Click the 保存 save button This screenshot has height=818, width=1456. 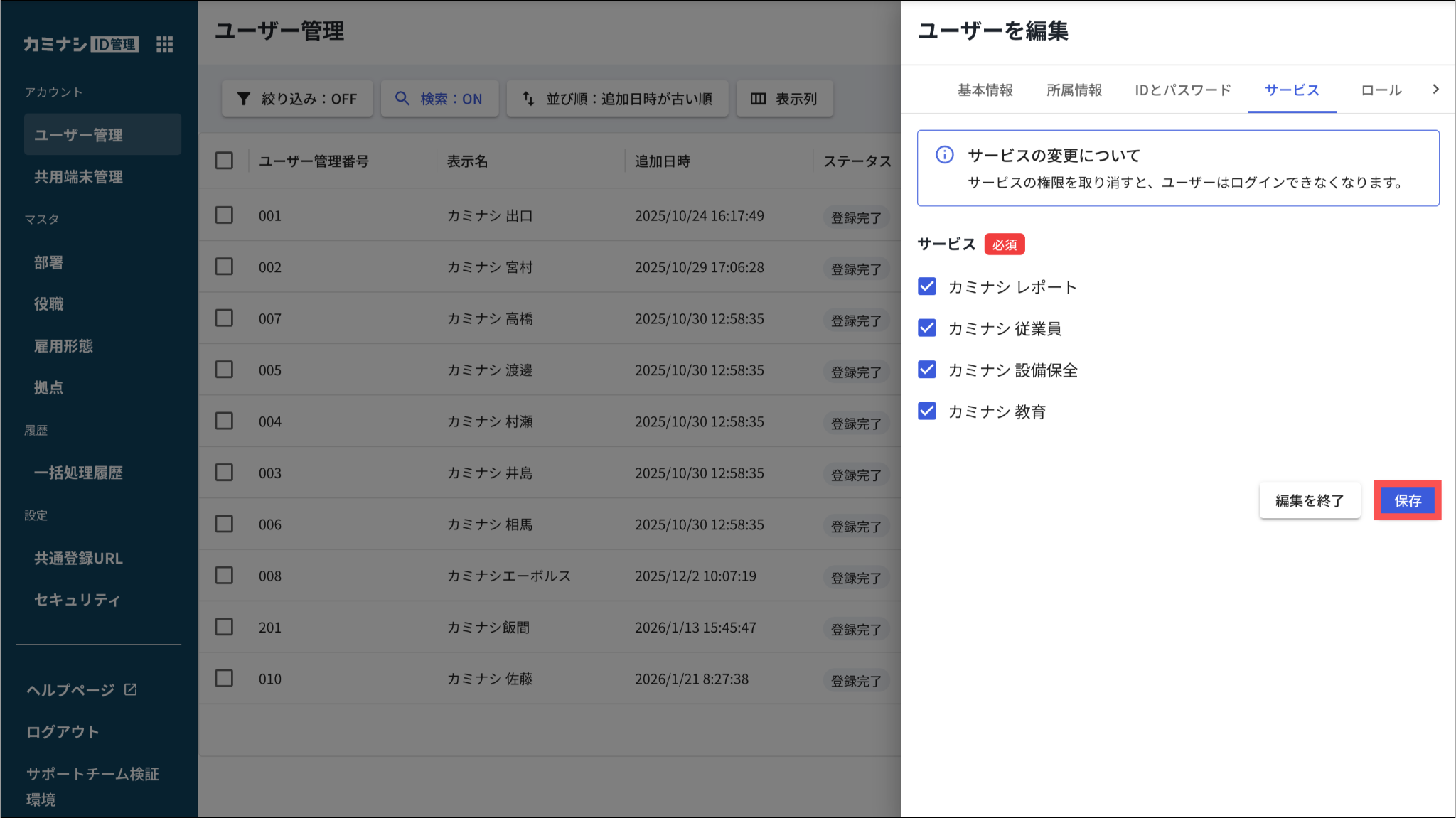point(1407,500)
